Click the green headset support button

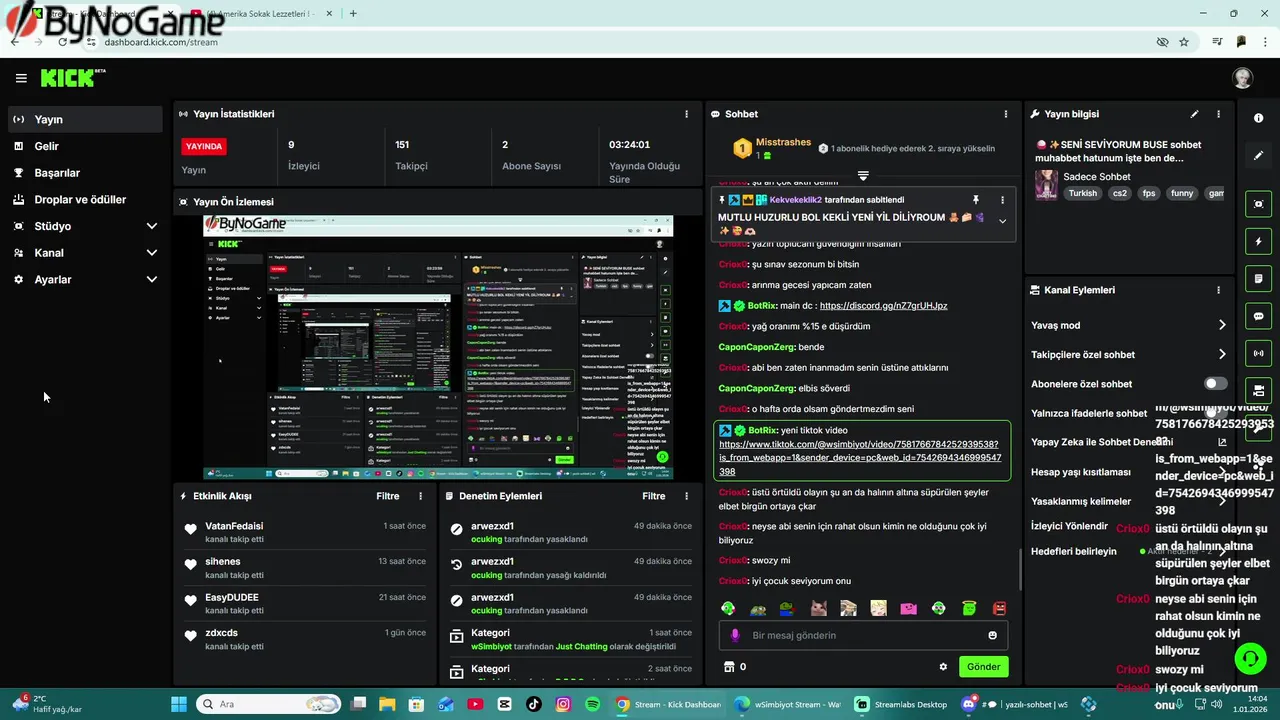click(x=1250, y=658)
